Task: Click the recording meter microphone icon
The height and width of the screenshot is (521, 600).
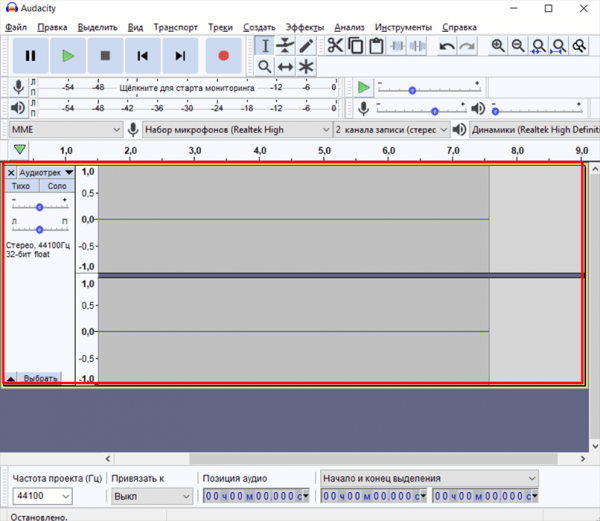Action: pos(18,87)
